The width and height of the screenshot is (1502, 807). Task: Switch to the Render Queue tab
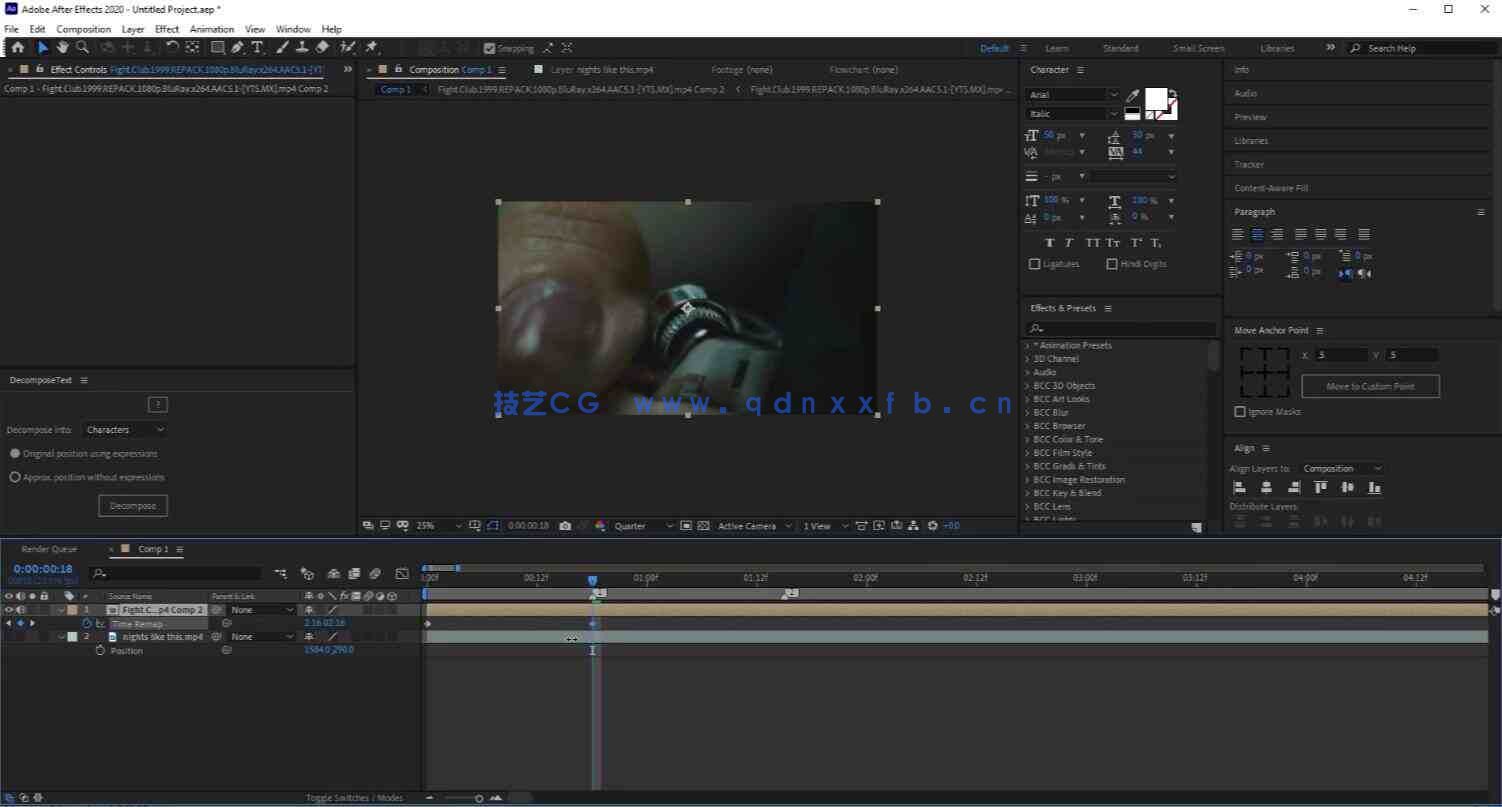(49, 549)
